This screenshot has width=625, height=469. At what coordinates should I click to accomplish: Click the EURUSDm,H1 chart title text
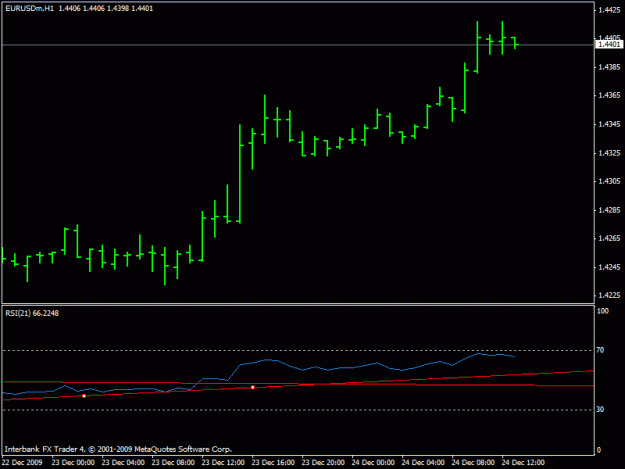point(30,8)
